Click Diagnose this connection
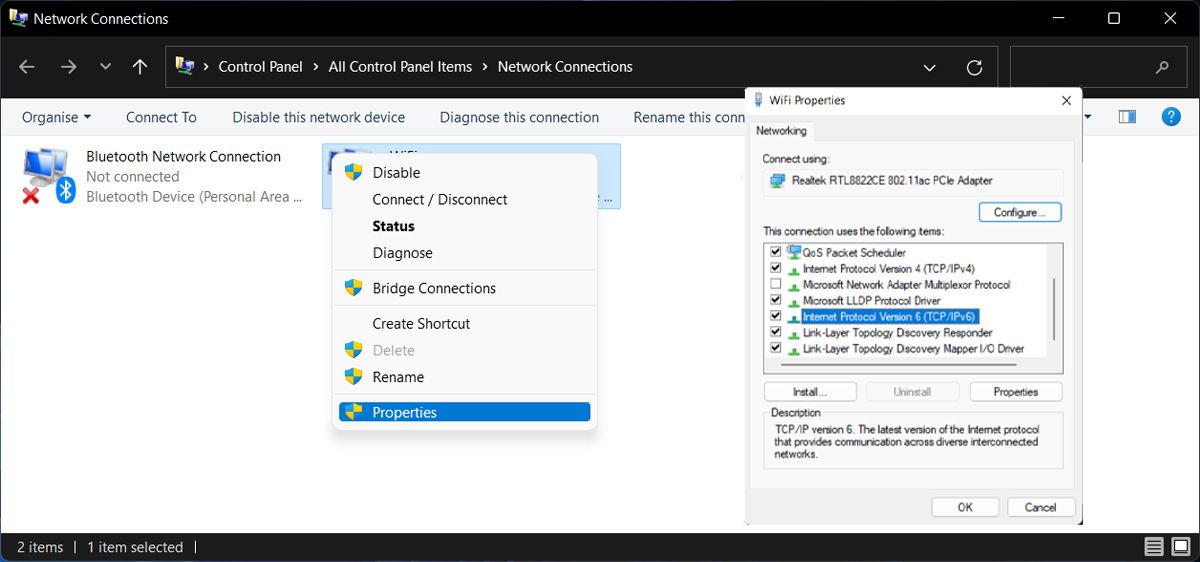Viewport: 1200px width, 562px height. (519, 117)
